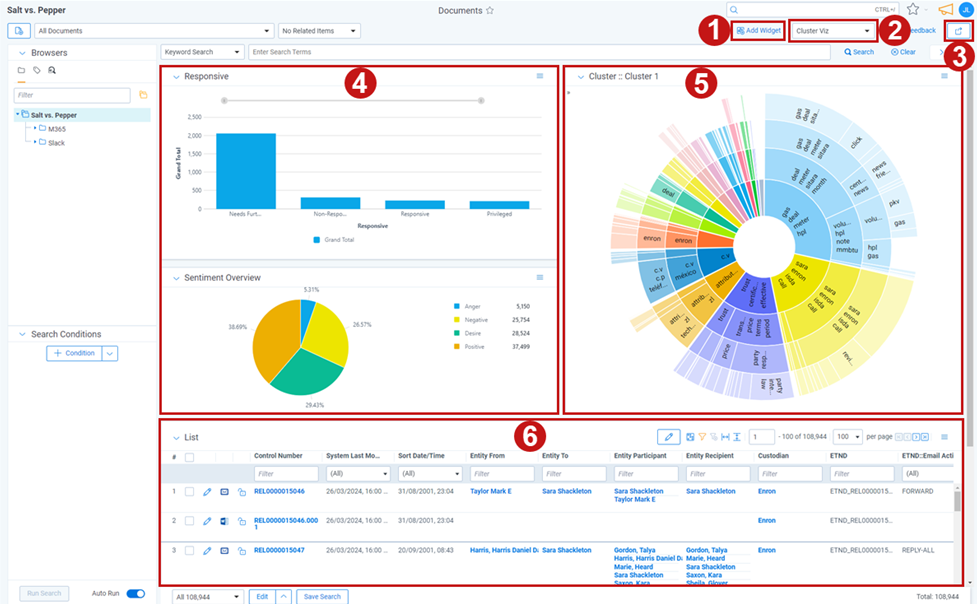The width and height of the screenshot is (977, 604).
Task: Open the Cluster Viz dashboard dropdown
Action: [x=832, y=31]
